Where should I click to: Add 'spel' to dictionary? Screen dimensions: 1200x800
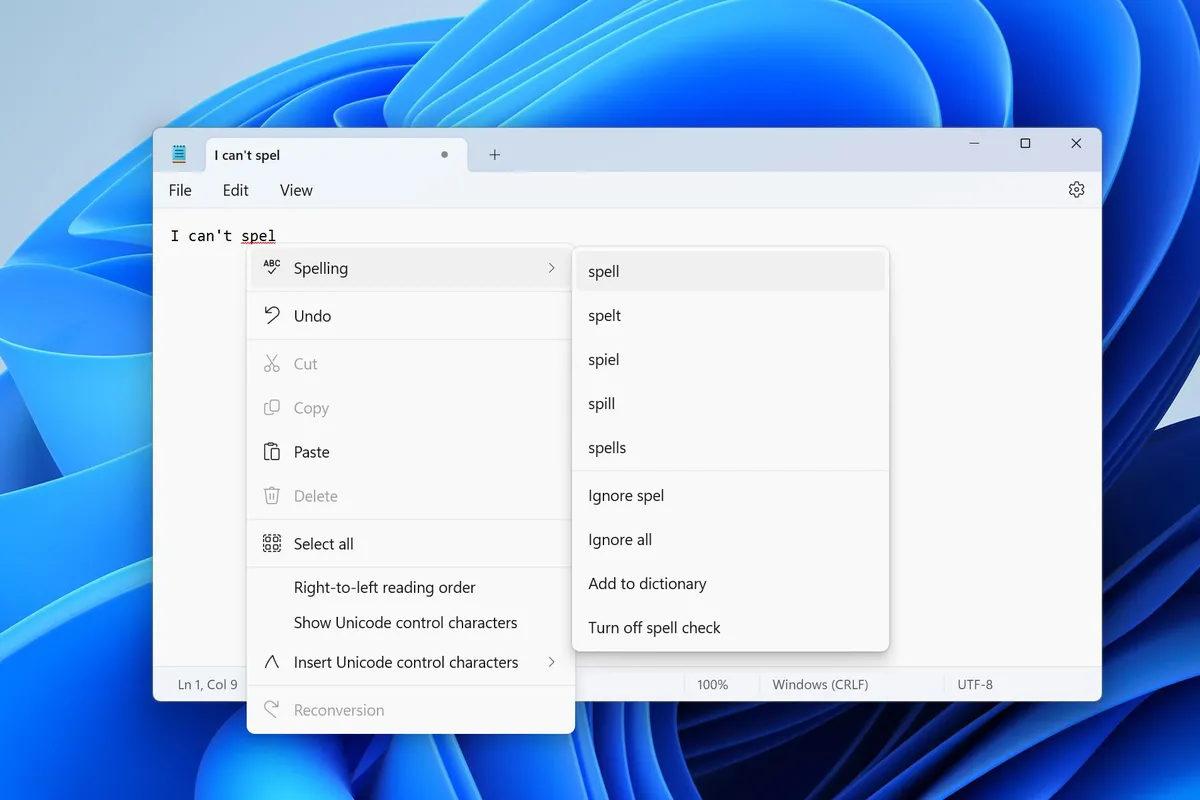(647, 583)
